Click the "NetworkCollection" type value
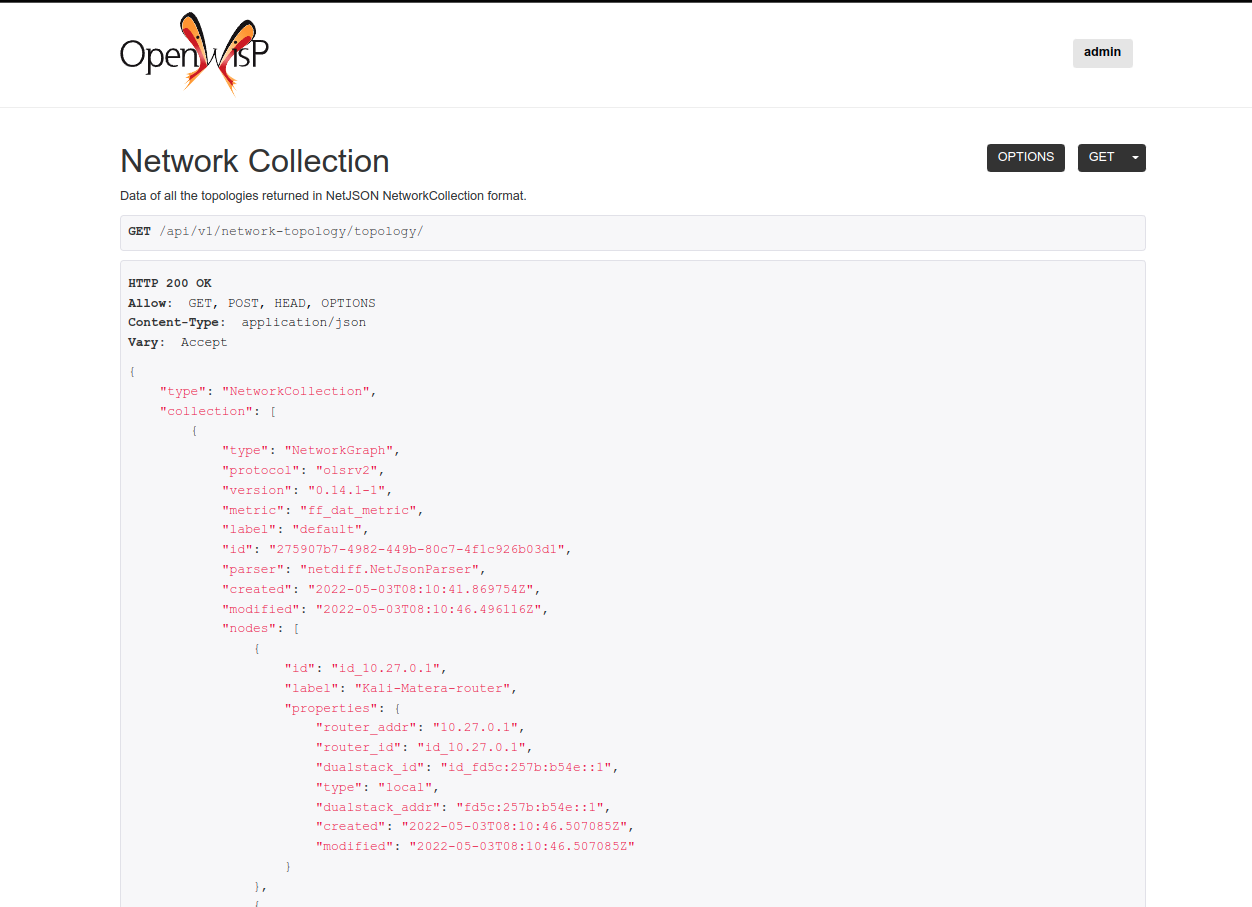This screenshot has height=907, width=1252. (297, 391)
